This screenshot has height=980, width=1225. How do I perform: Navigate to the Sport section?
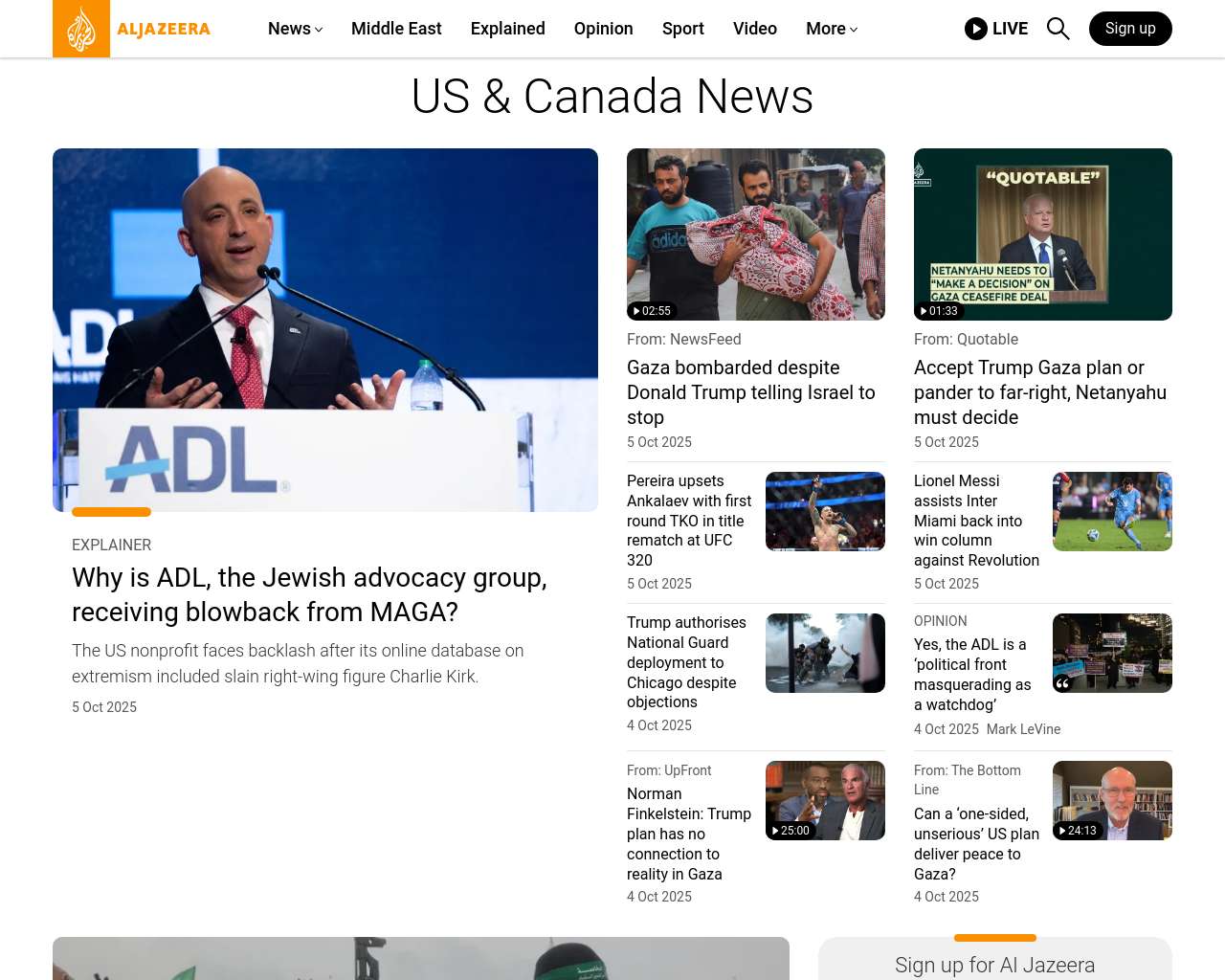click(x=683, y=29)
